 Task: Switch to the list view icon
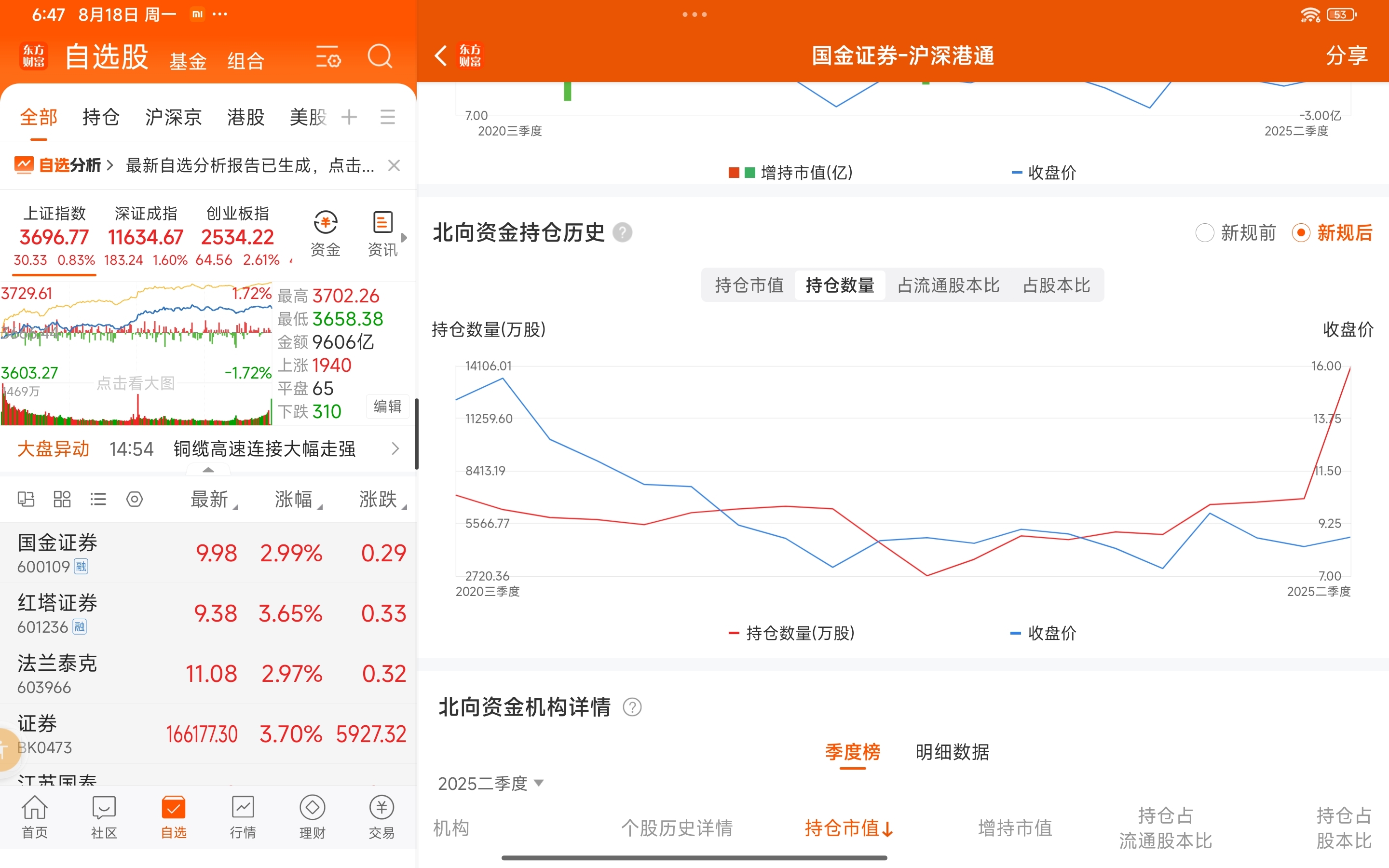click(98, 499)
